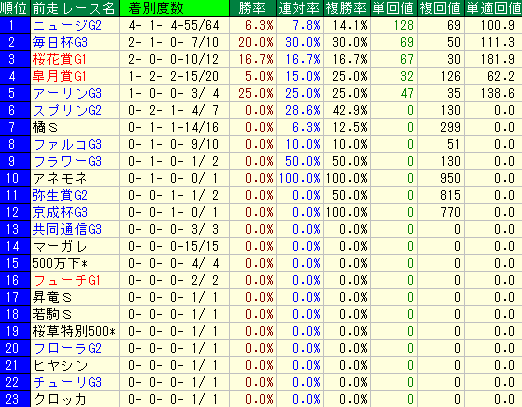
Task: Select the フューチG1 race entry
Action: point(66,280)
